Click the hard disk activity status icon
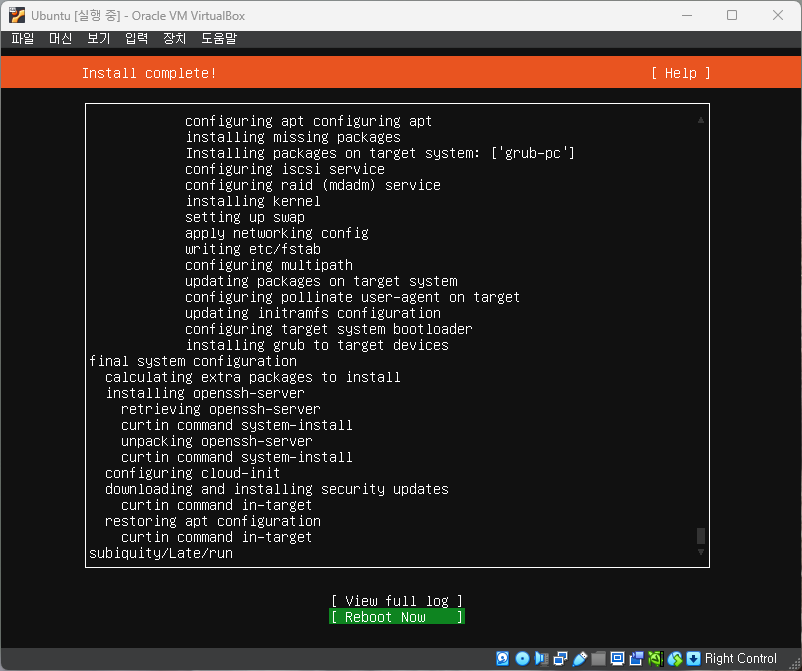 (x=503, y=658)
